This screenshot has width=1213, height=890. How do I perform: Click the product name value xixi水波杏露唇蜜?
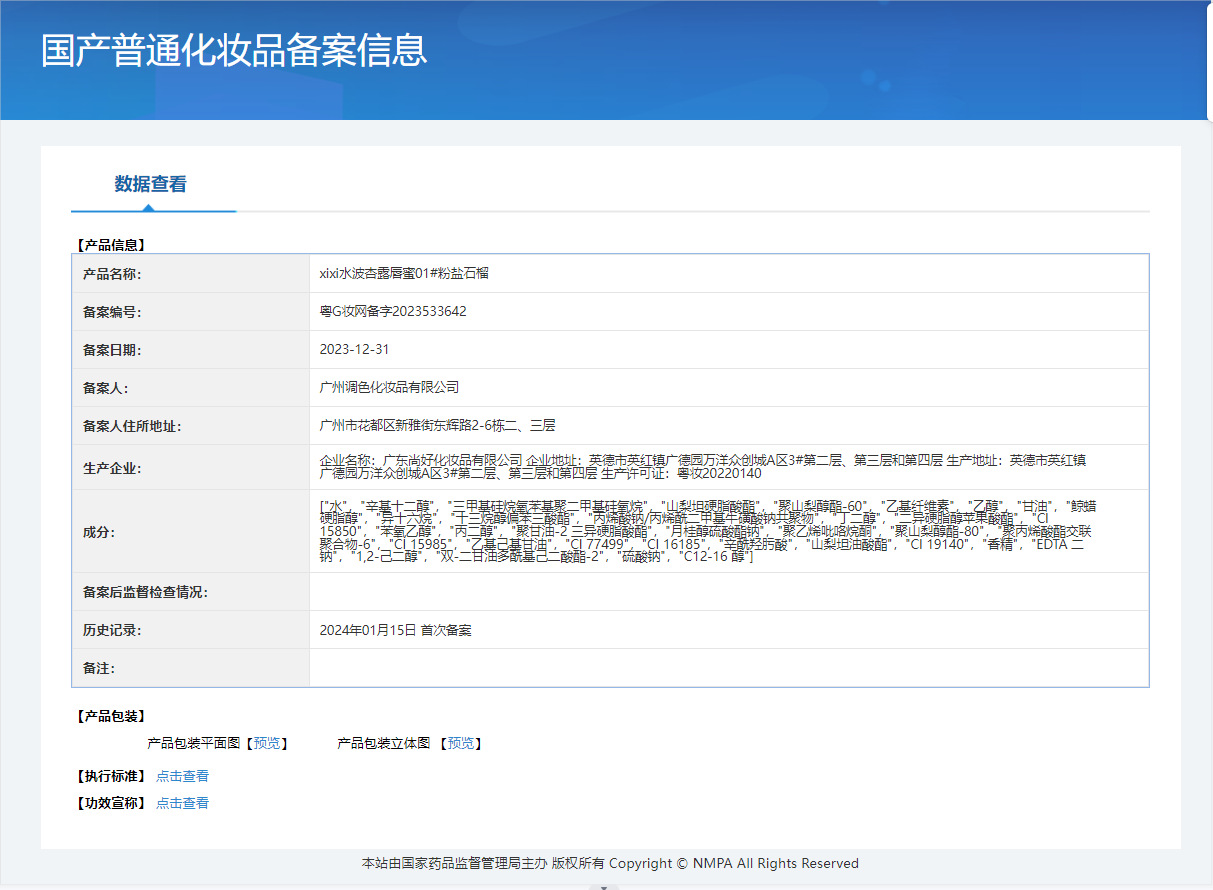click(404, 273)
